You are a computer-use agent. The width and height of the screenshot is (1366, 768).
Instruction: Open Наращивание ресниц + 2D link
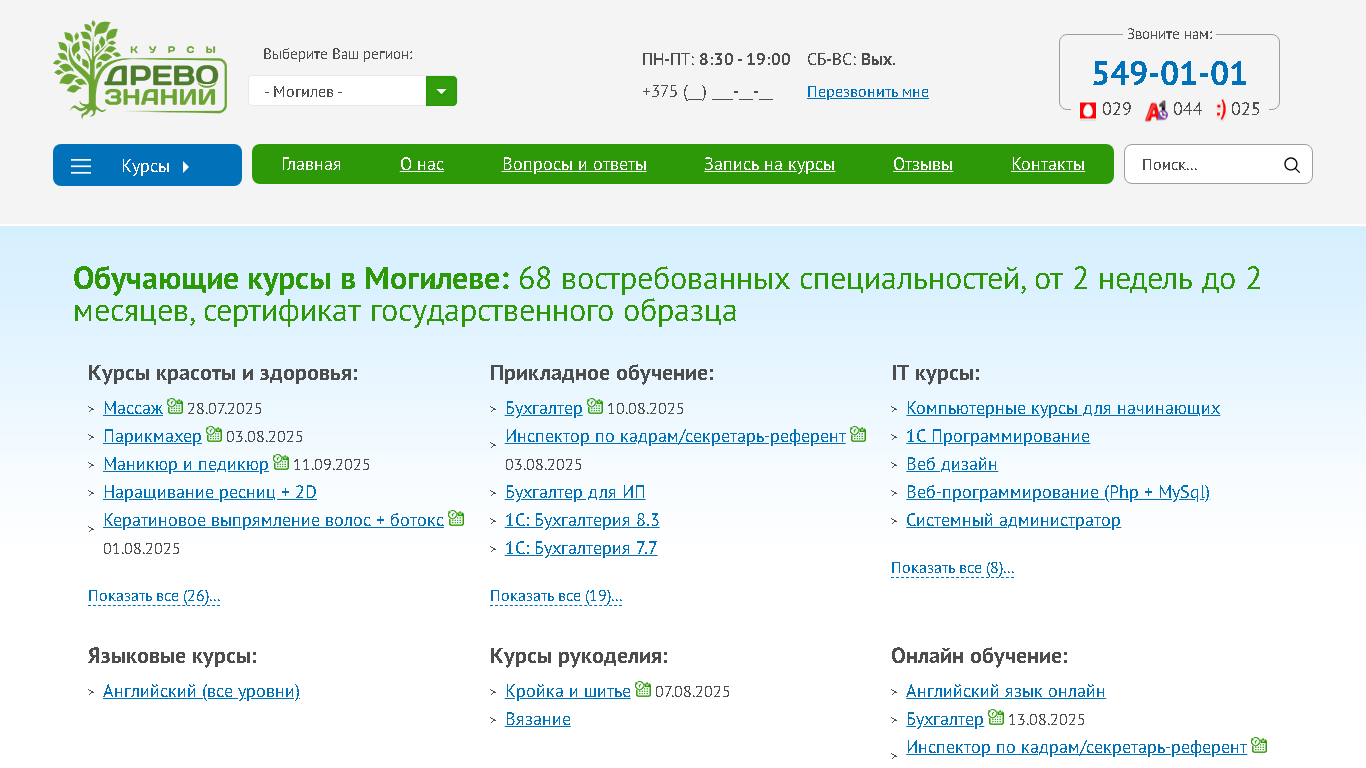[210, 492]
